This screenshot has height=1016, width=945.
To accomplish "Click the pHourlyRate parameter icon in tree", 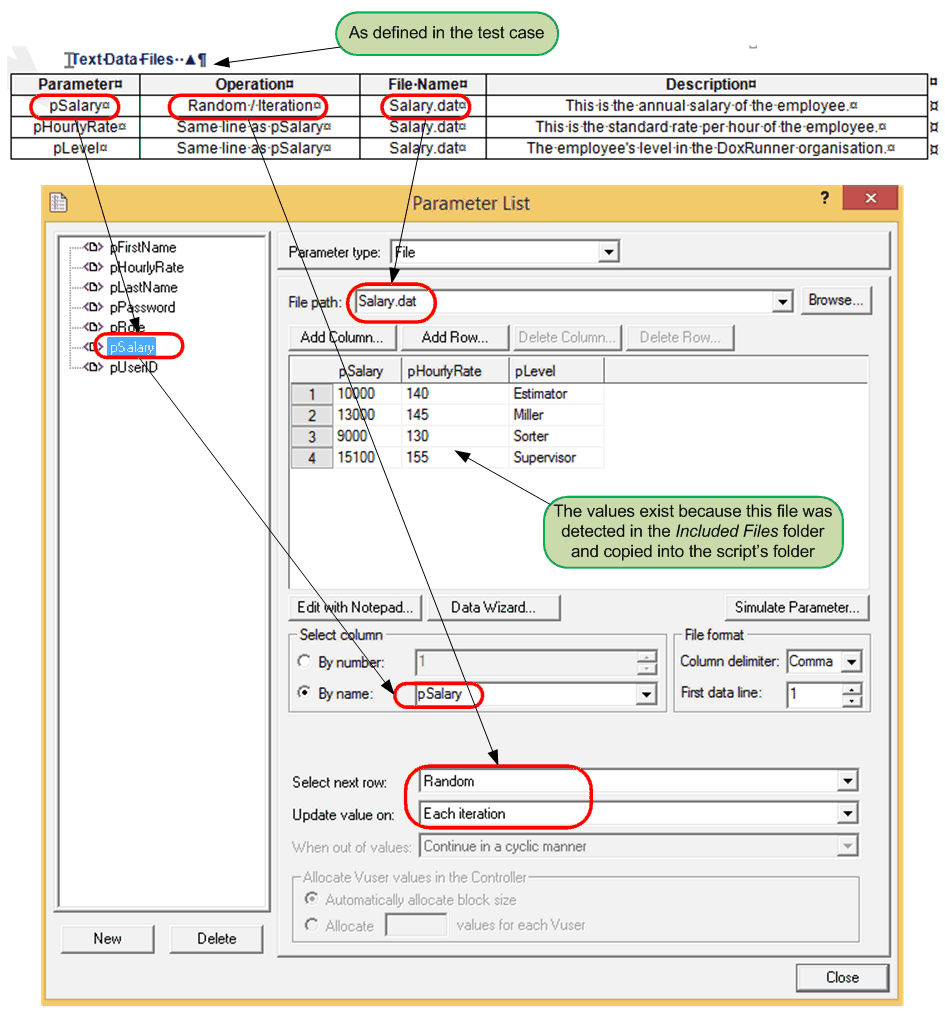I will click(93, 267).
